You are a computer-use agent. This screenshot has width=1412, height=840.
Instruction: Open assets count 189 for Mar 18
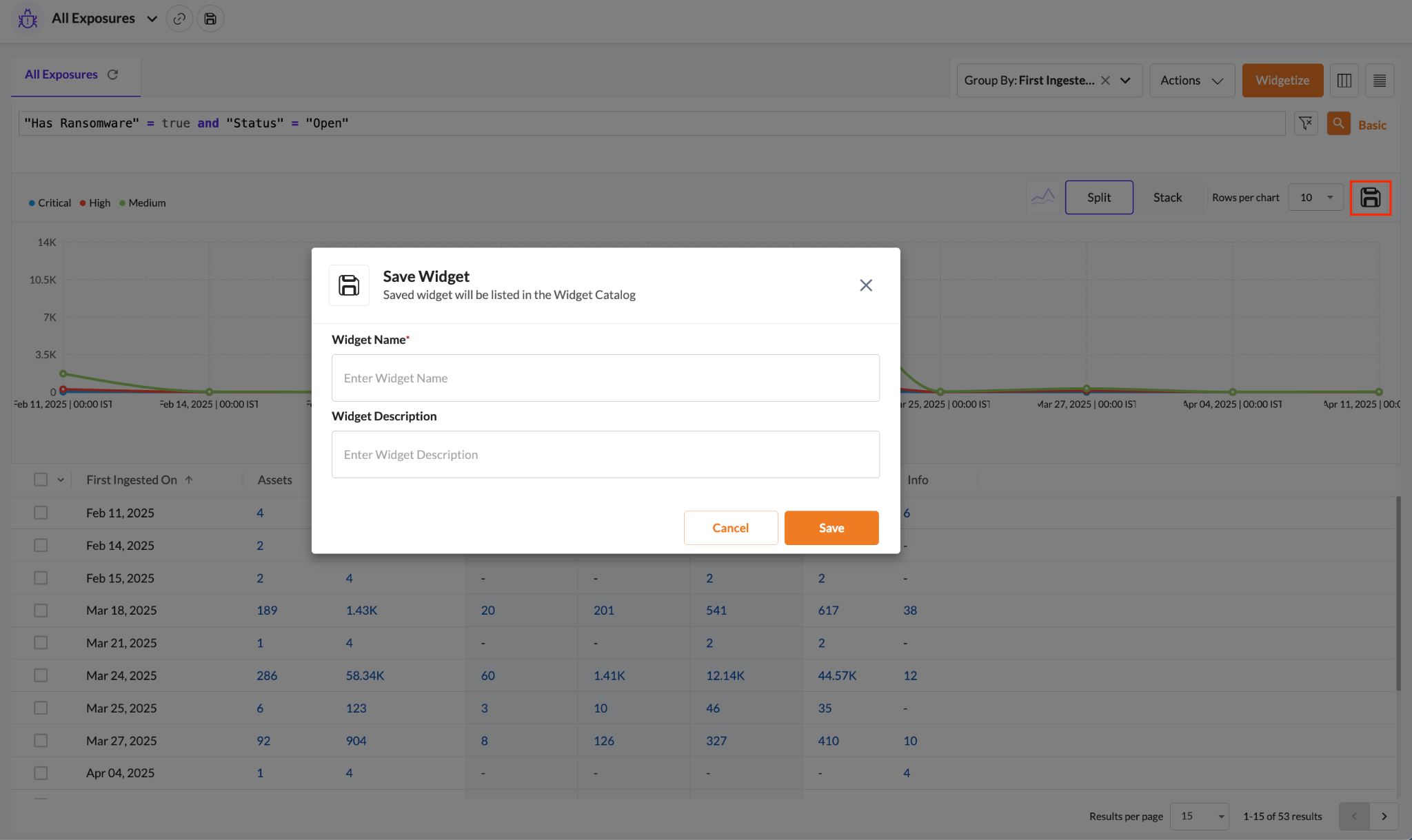click(267, 611)
